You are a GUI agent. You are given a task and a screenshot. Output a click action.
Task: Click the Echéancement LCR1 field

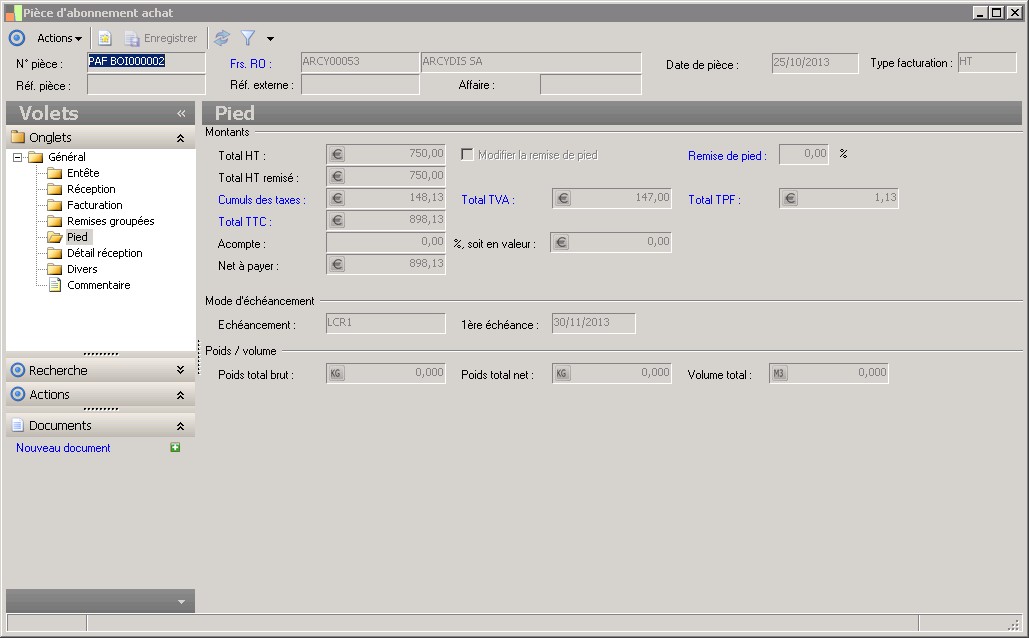[x=386, y=323]
